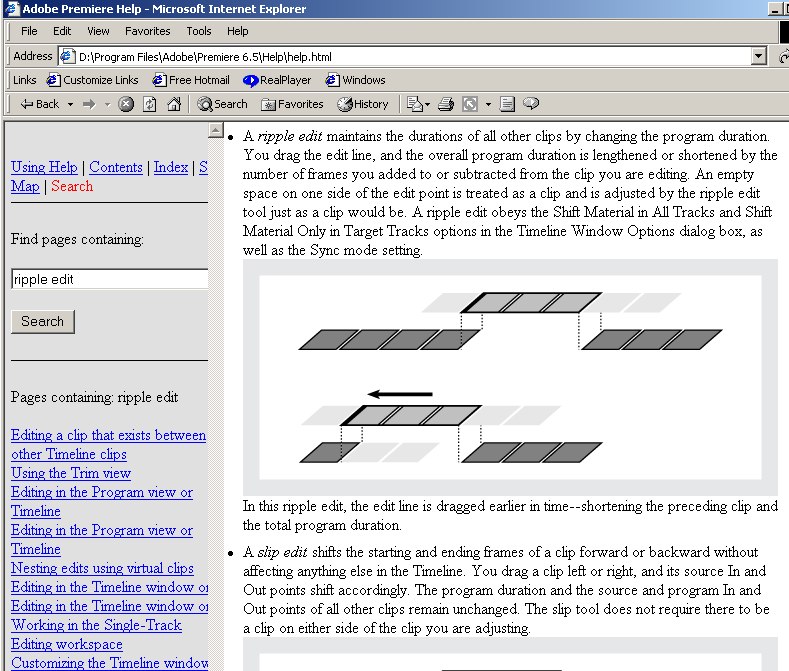Expand the Mail button dropdown arrow
The image size is (789, 671).
pos(428,104)
